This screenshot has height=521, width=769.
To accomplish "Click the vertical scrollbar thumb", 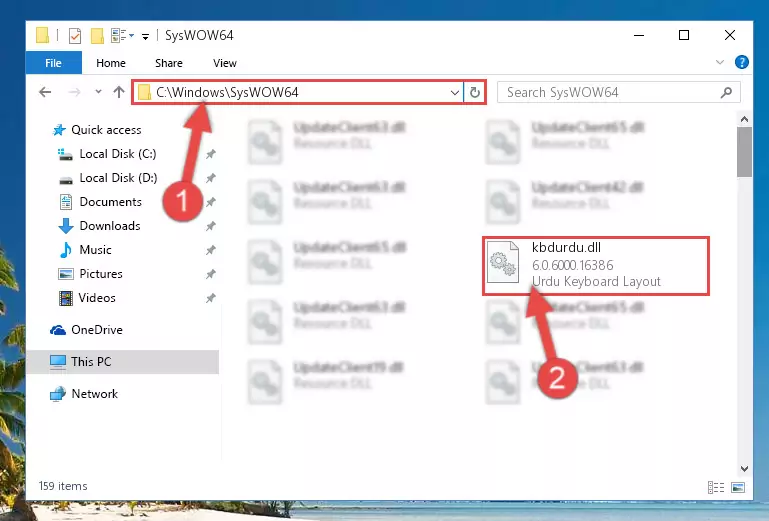I will coord(744,152).
